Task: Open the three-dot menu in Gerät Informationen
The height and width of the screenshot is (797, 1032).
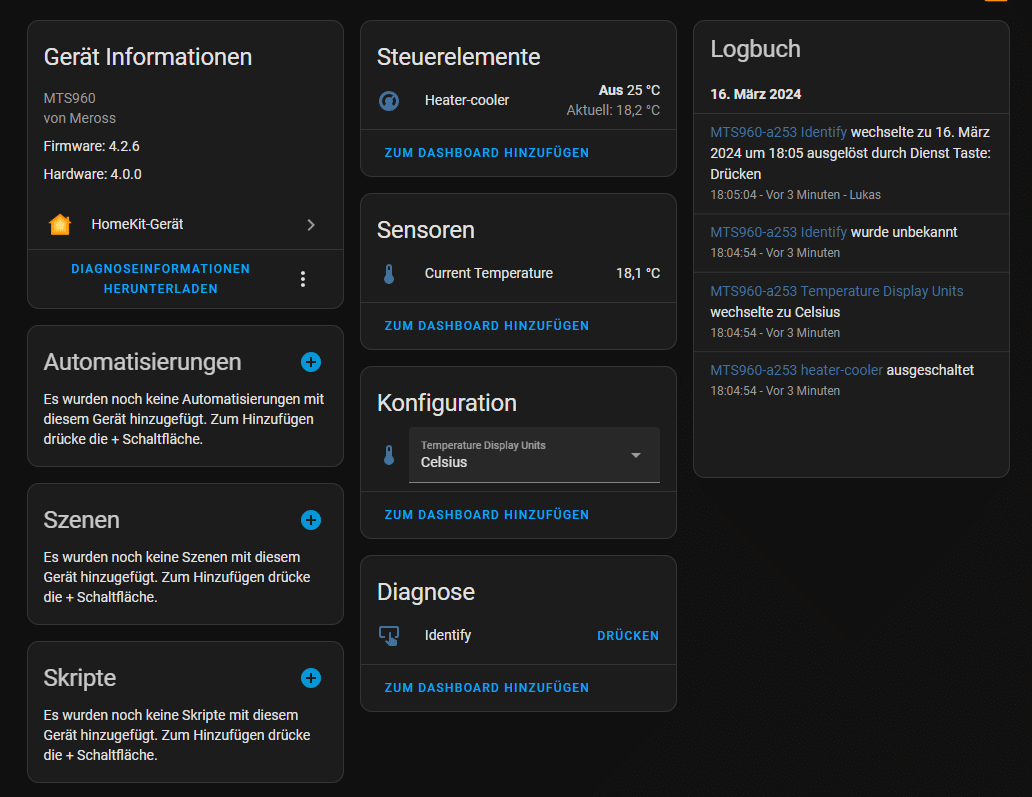Action: [304, 279]
